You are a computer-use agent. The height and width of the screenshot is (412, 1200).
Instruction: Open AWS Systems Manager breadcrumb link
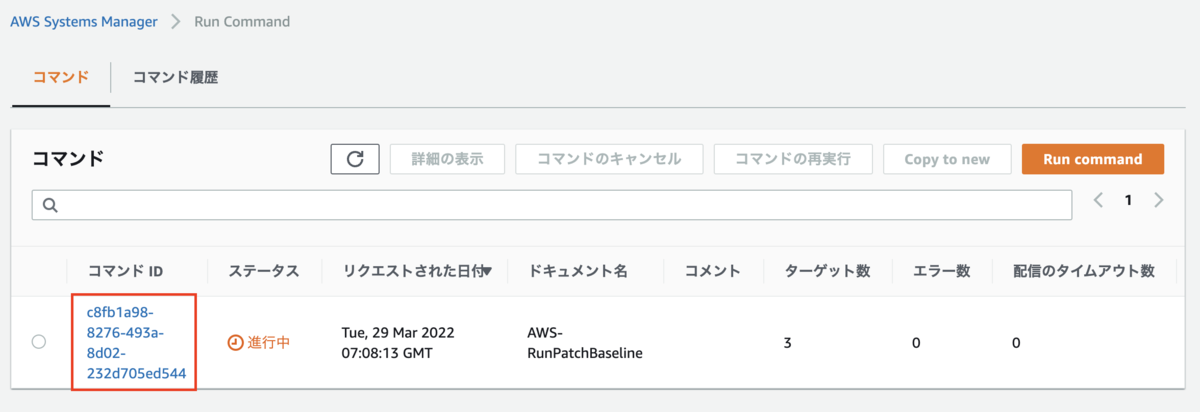[x=83, y=21]
